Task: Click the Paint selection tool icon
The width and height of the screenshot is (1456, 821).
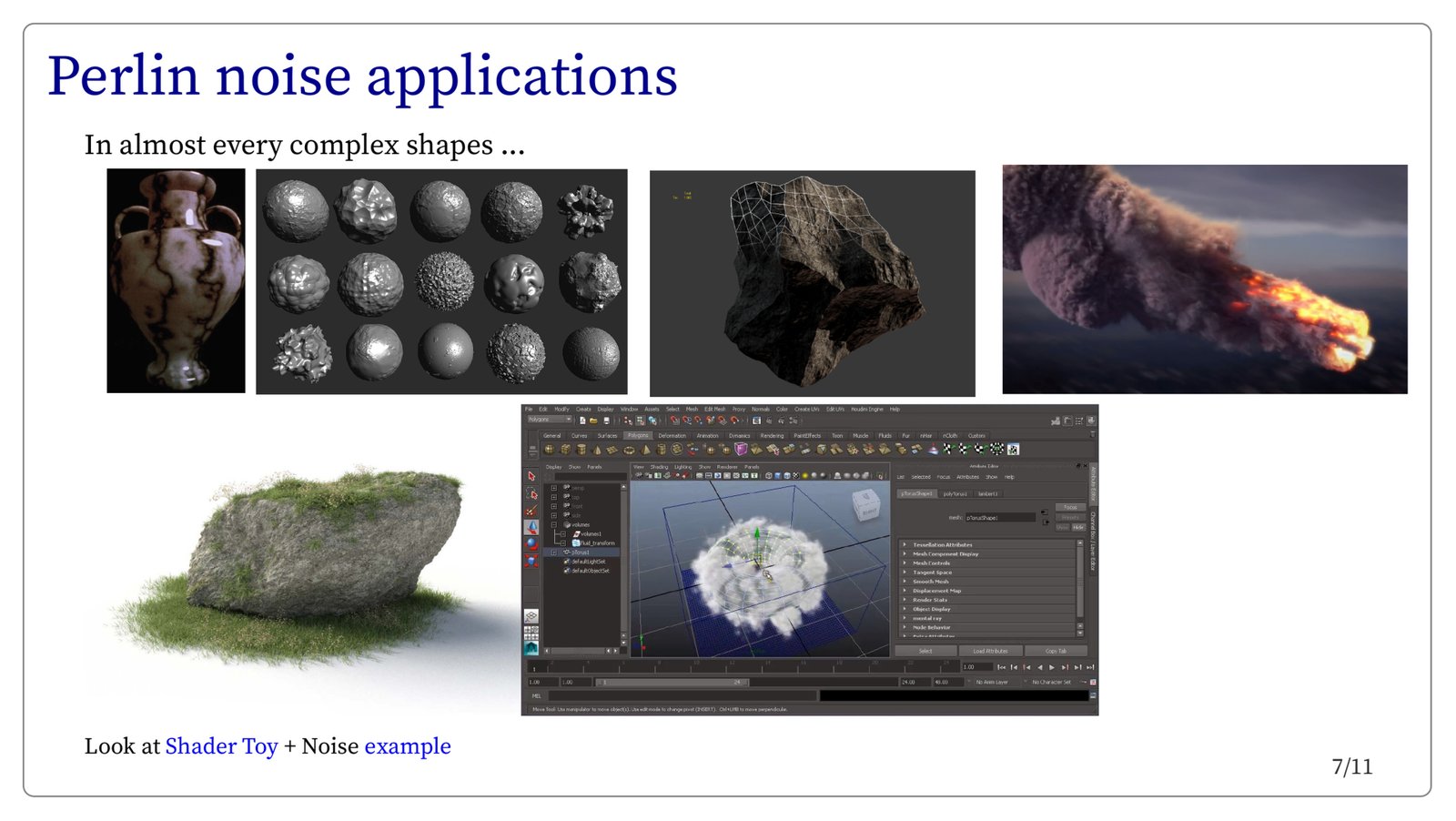Action: coord(531,511)
